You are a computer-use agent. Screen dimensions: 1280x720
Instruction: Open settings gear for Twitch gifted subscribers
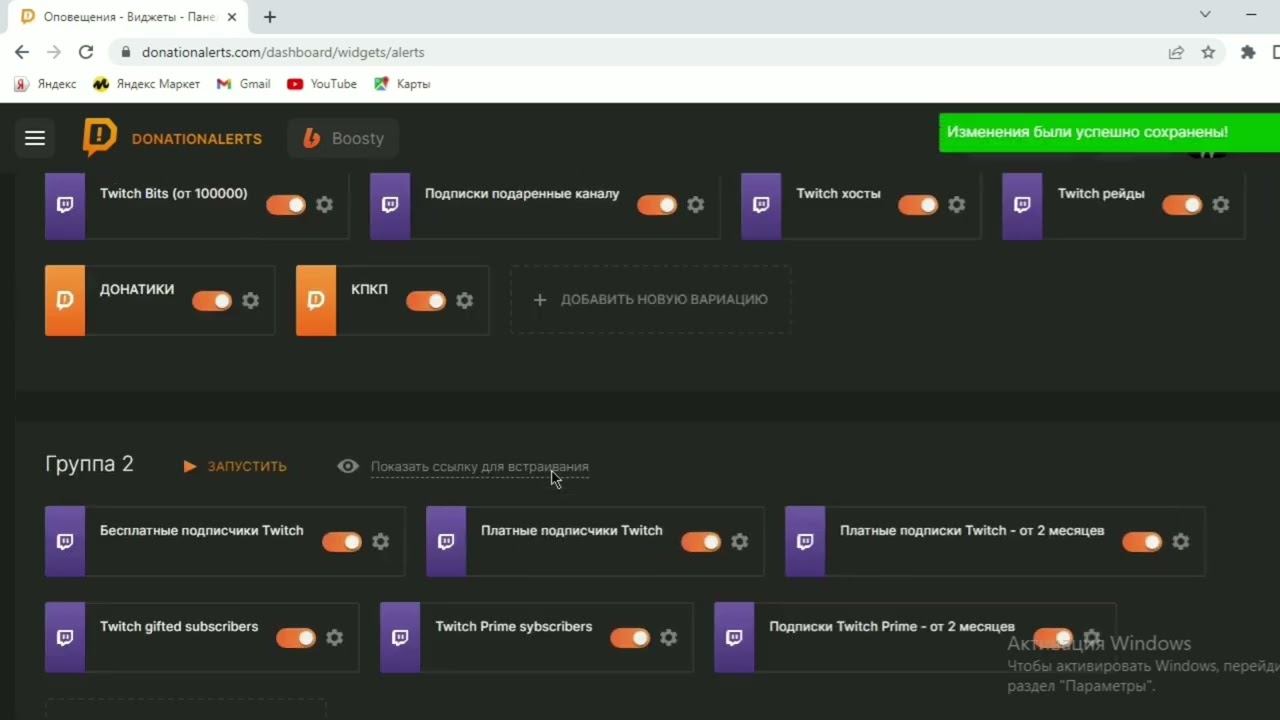(x=335, y=638)
